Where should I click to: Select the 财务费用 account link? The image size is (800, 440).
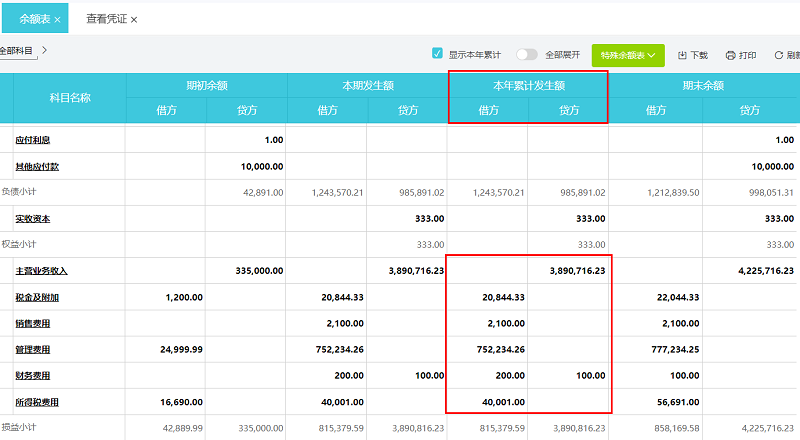pos(32,375)
